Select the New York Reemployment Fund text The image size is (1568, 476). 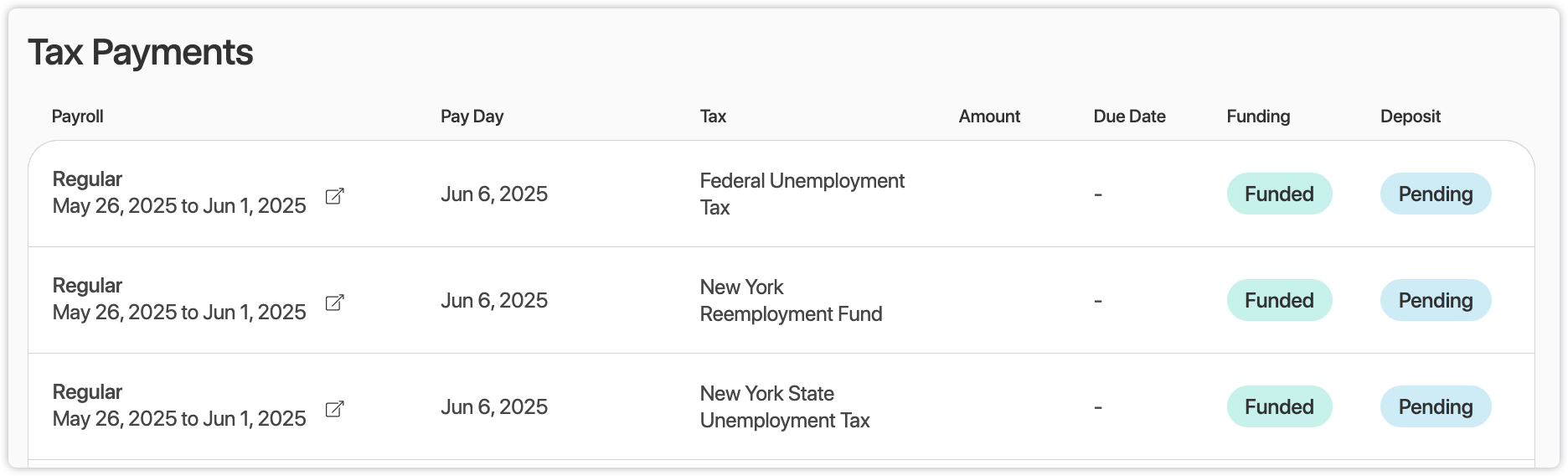(791, 300)
